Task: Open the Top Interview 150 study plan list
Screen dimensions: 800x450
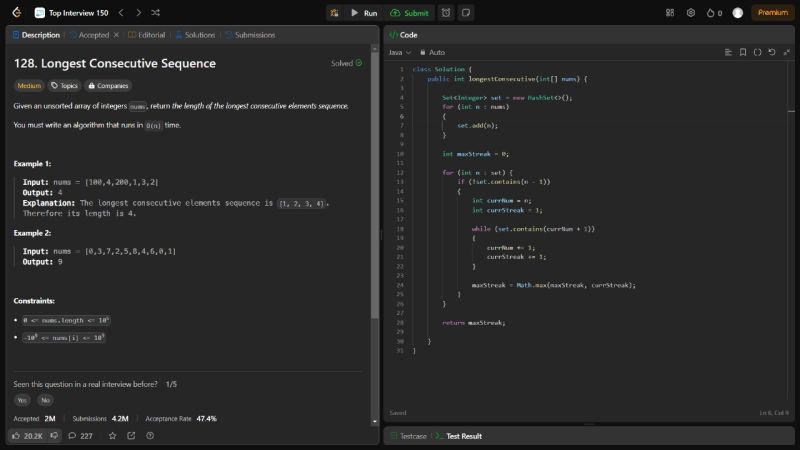Action: [72, 13]
